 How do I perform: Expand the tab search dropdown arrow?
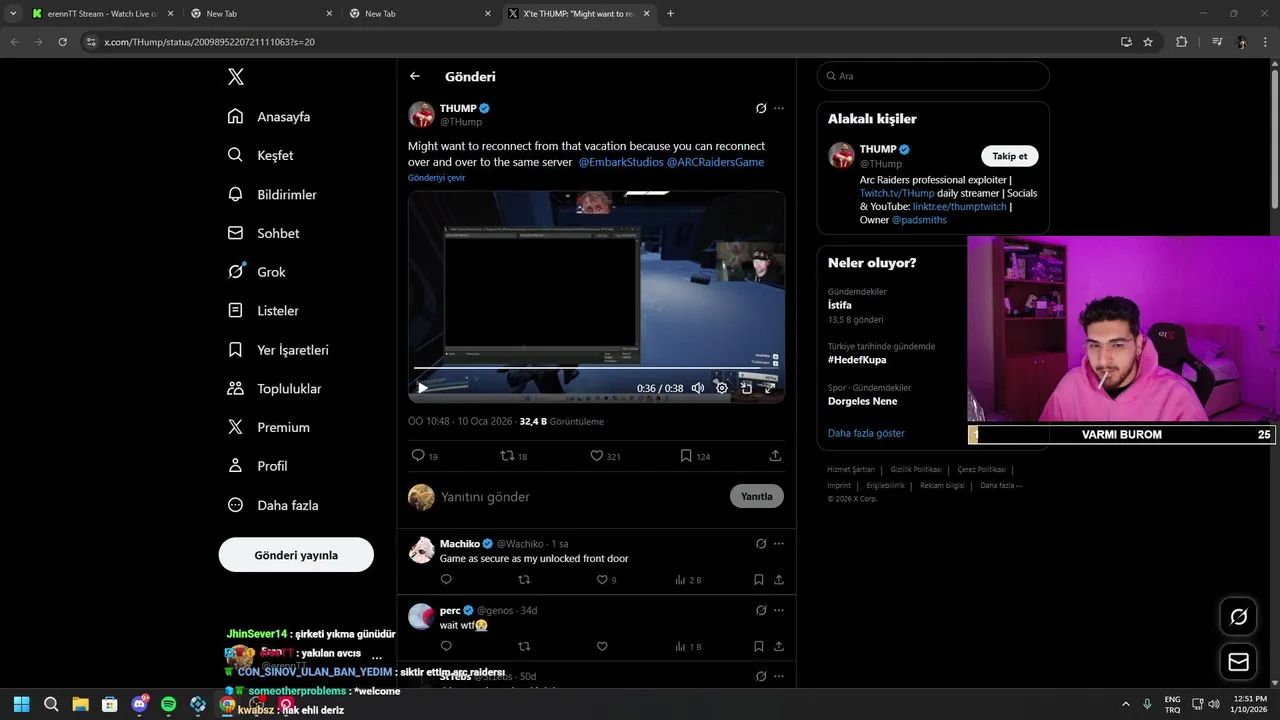(13, 14)
